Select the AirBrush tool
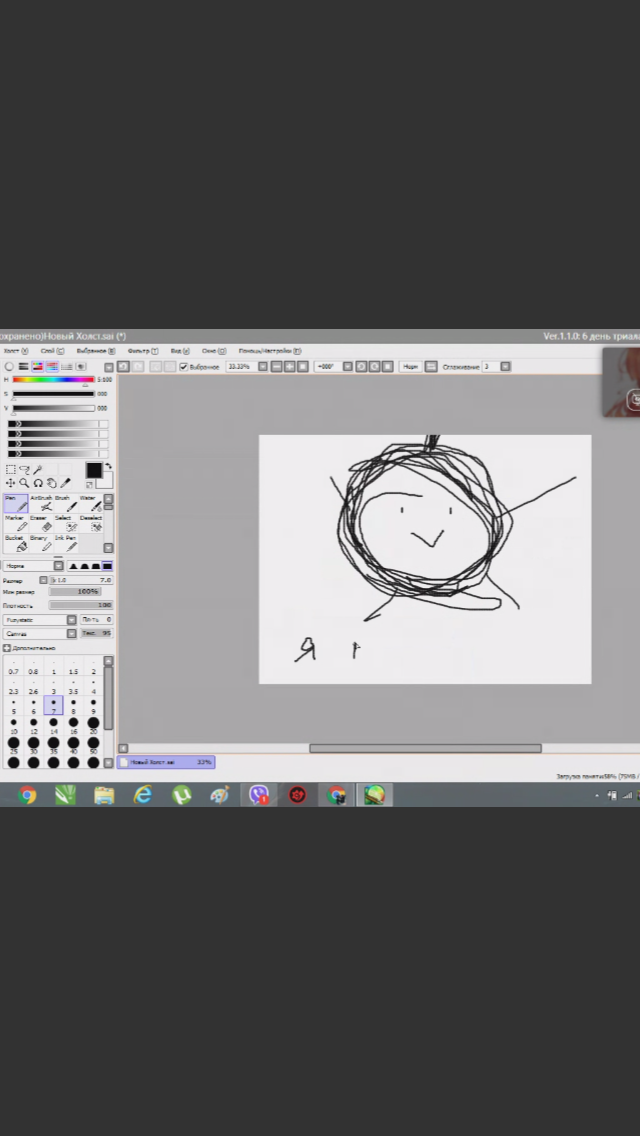This screenshot has width=640, height=1136. (41, 504)
